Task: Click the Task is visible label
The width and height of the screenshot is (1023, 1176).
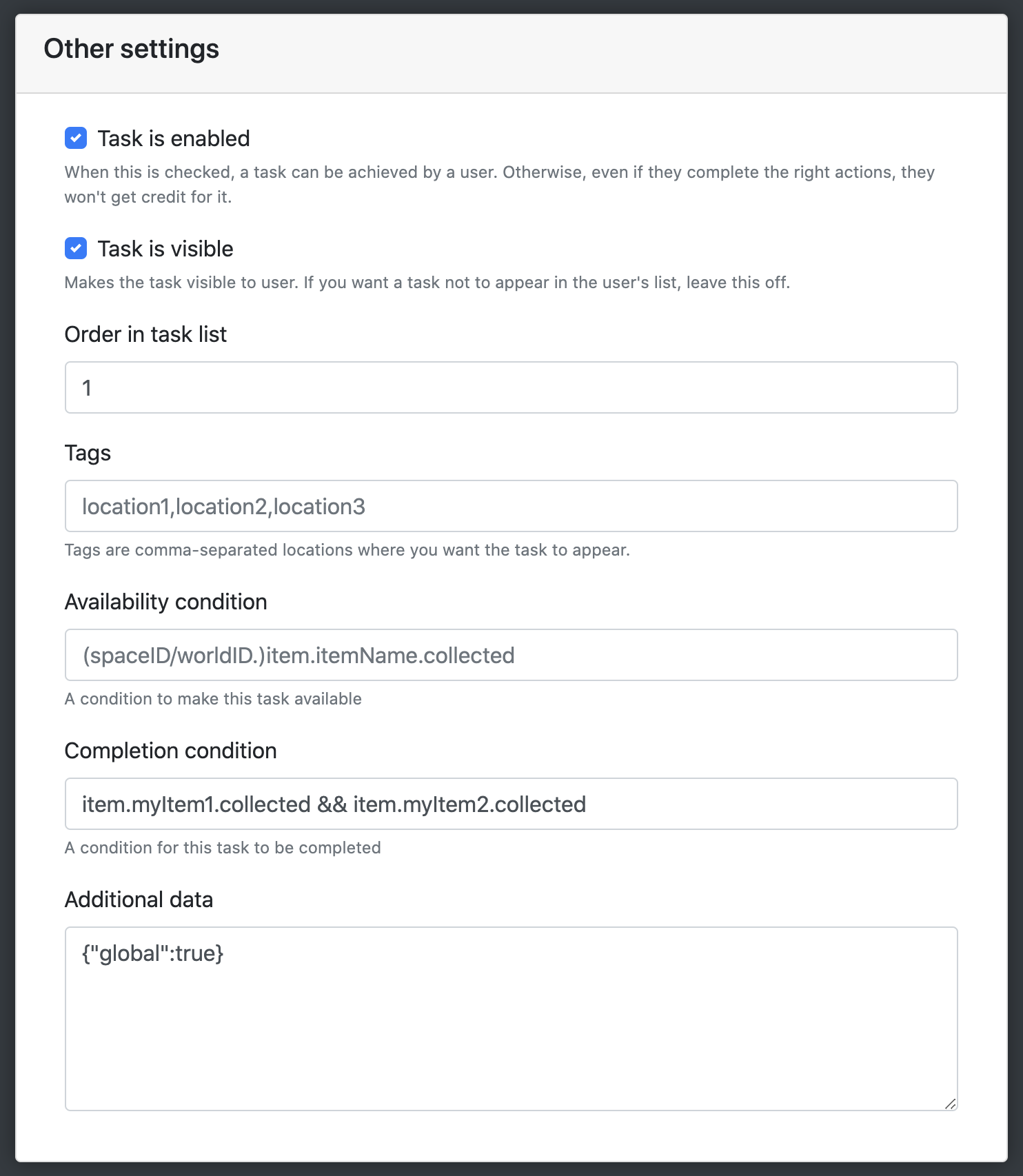Action: pos(165,249)
